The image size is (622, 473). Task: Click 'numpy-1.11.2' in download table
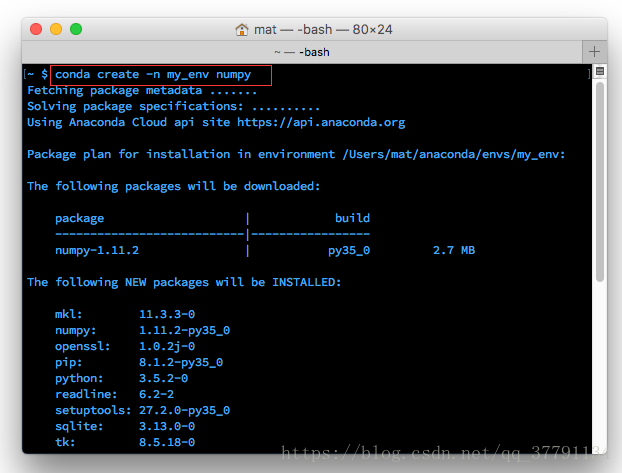(97, 250)
